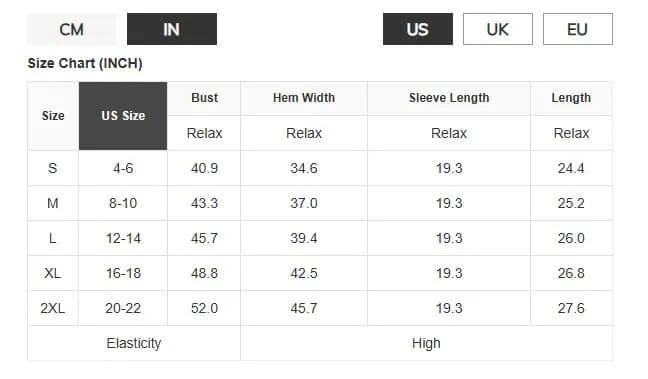Select the Bust column header
The width and height of the screenshot is (648, 379).
(x=204, y=98)
